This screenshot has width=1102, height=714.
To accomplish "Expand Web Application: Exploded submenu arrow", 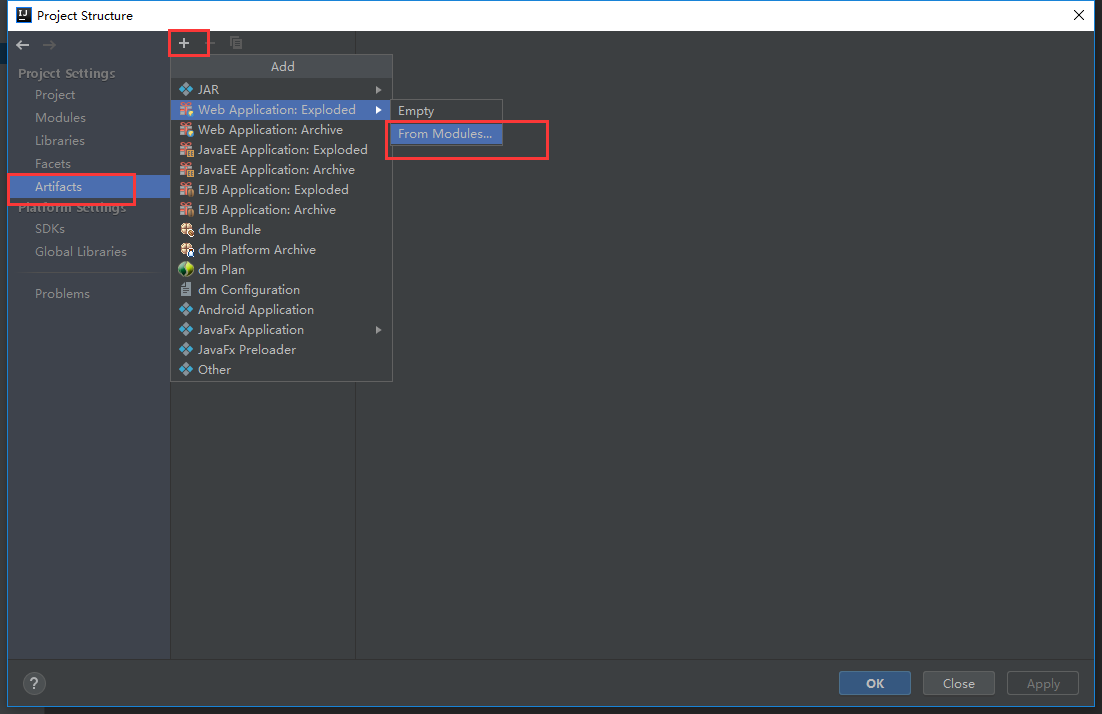I will click(379, 110).
